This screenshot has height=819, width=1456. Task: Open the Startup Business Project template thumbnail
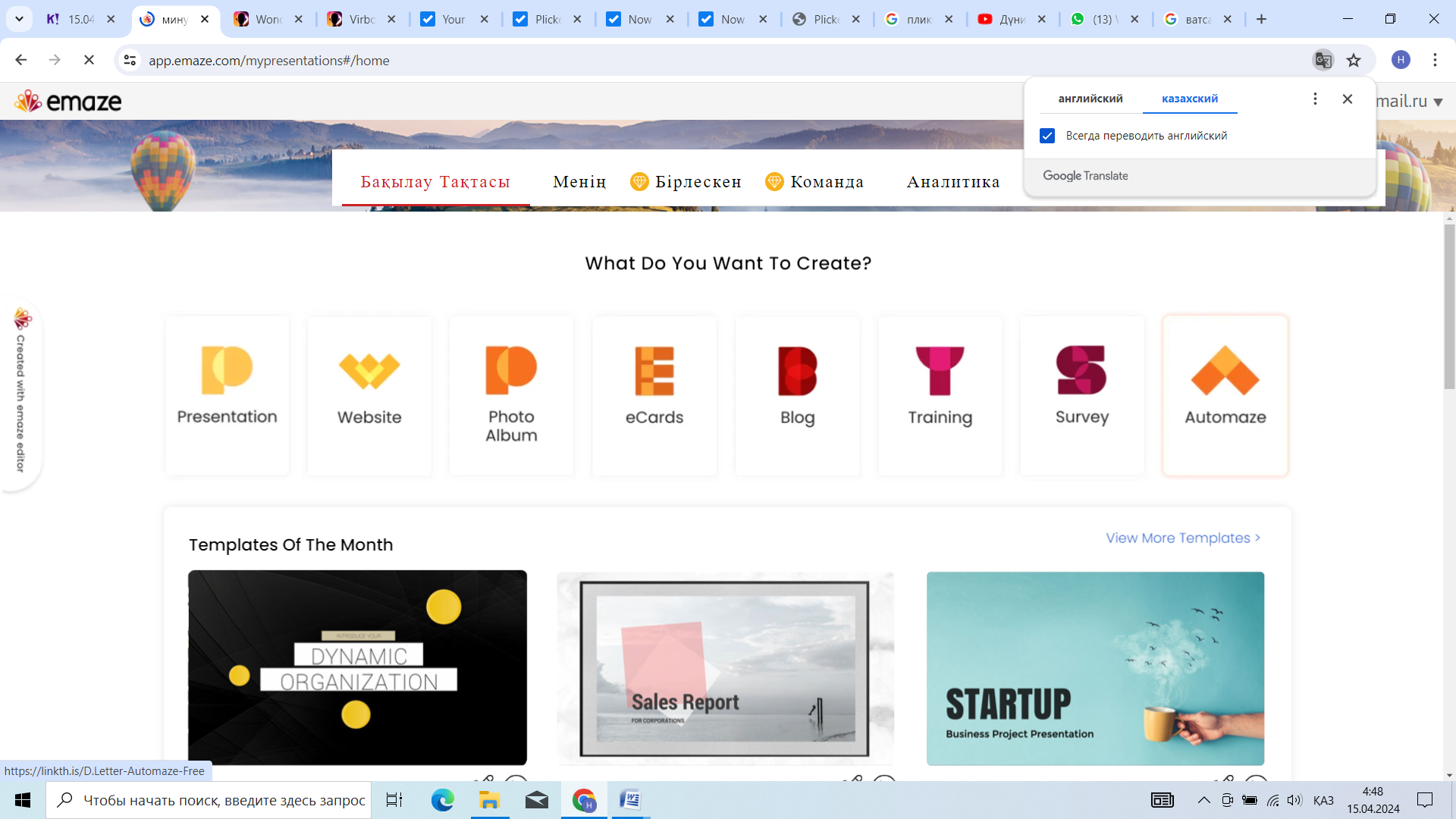coord(1094,668)
